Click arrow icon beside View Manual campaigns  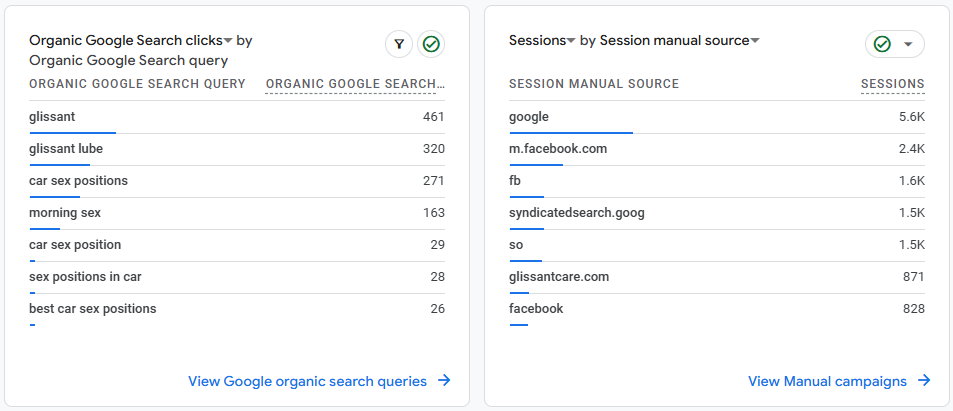pyautogui.click(x=924, y=381)
